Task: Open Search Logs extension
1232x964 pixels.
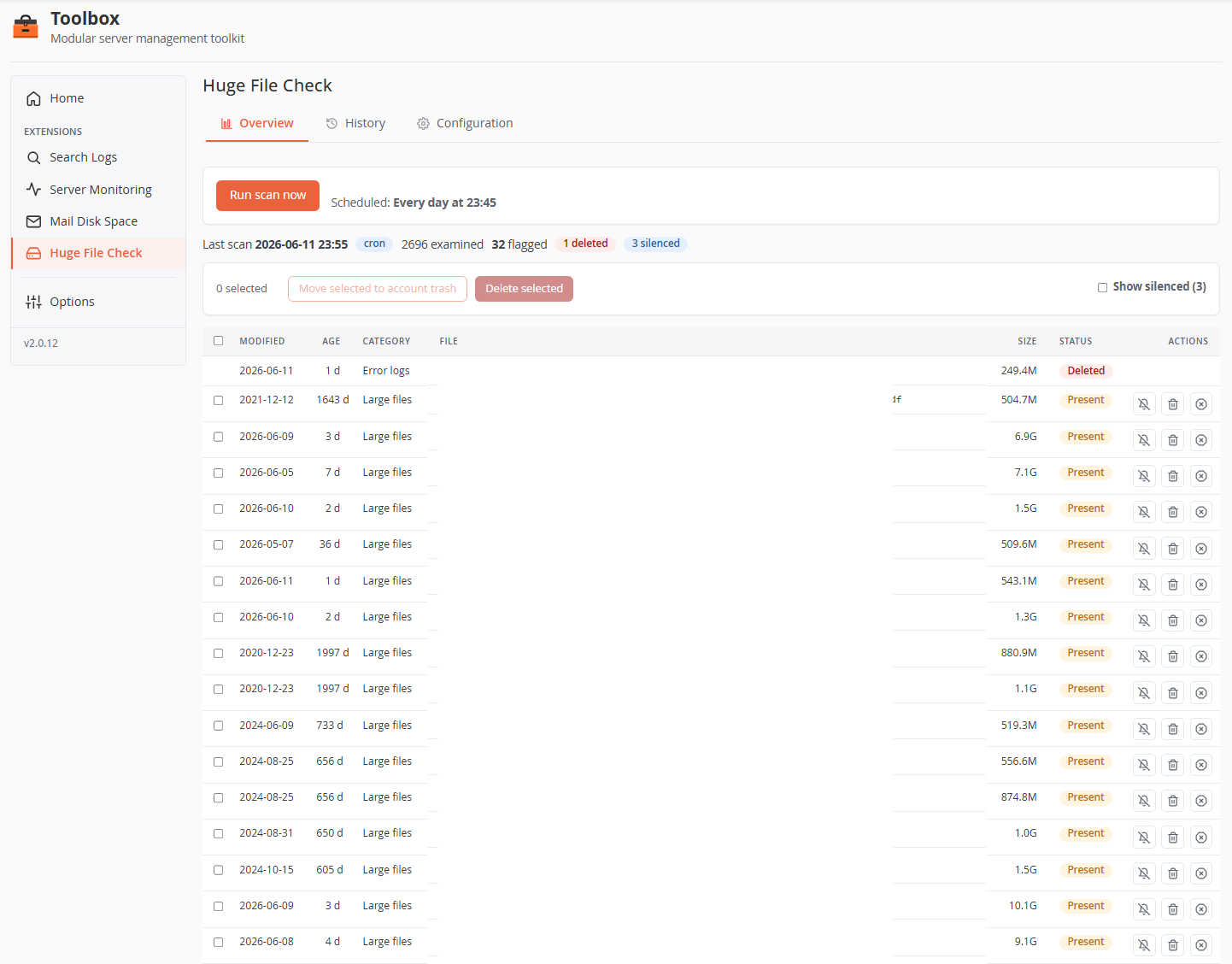Action: click(x=98, y=157)
